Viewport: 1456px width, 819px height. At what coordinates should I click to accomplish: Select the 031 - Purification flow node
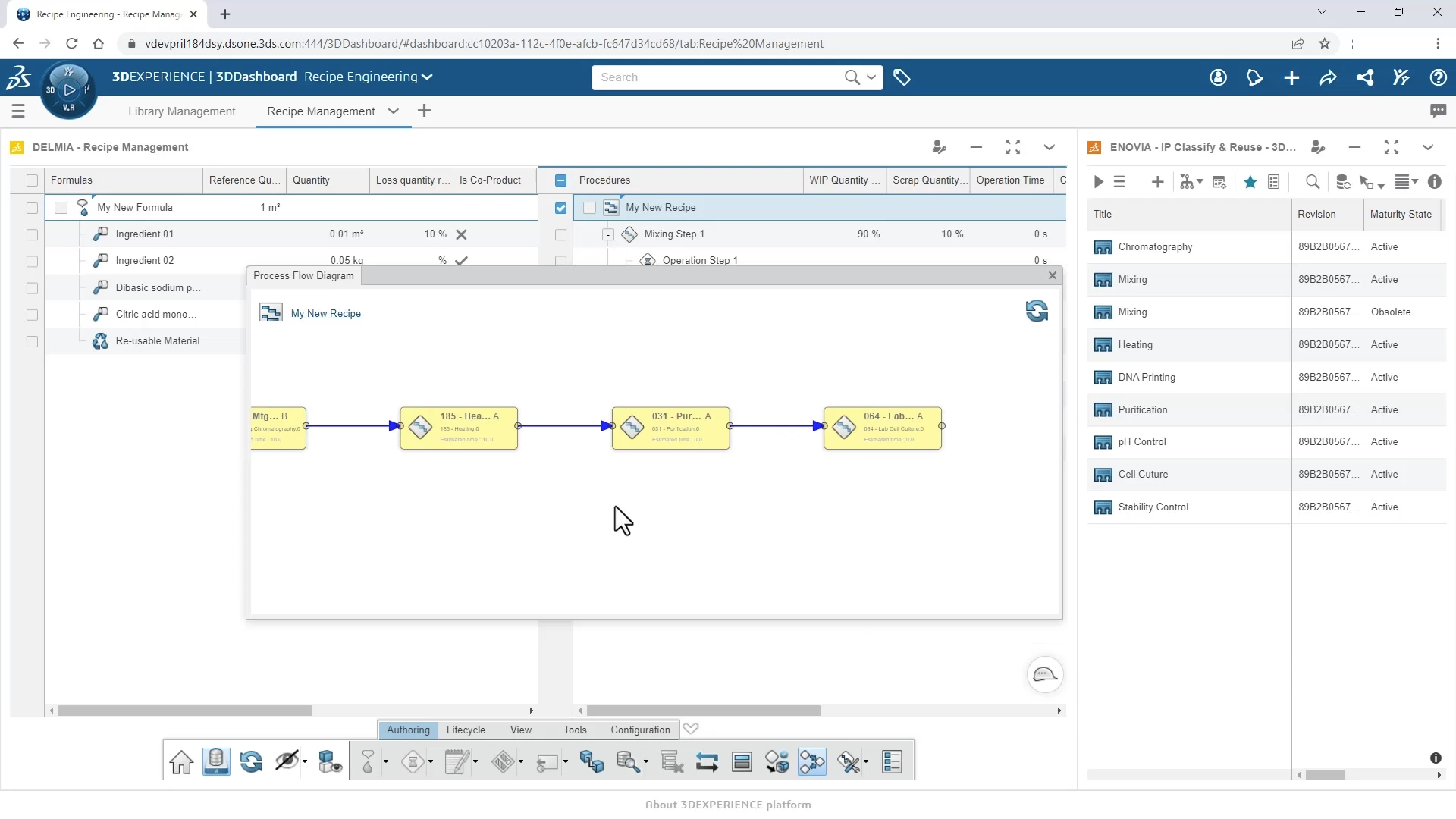click(670, 428)
